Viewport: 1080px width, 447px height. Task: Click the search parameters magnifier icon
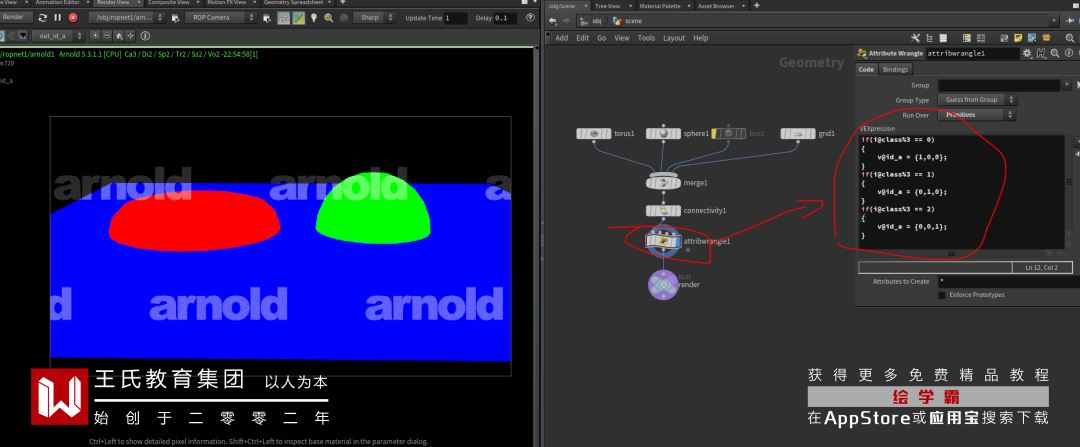point(1055,53)
